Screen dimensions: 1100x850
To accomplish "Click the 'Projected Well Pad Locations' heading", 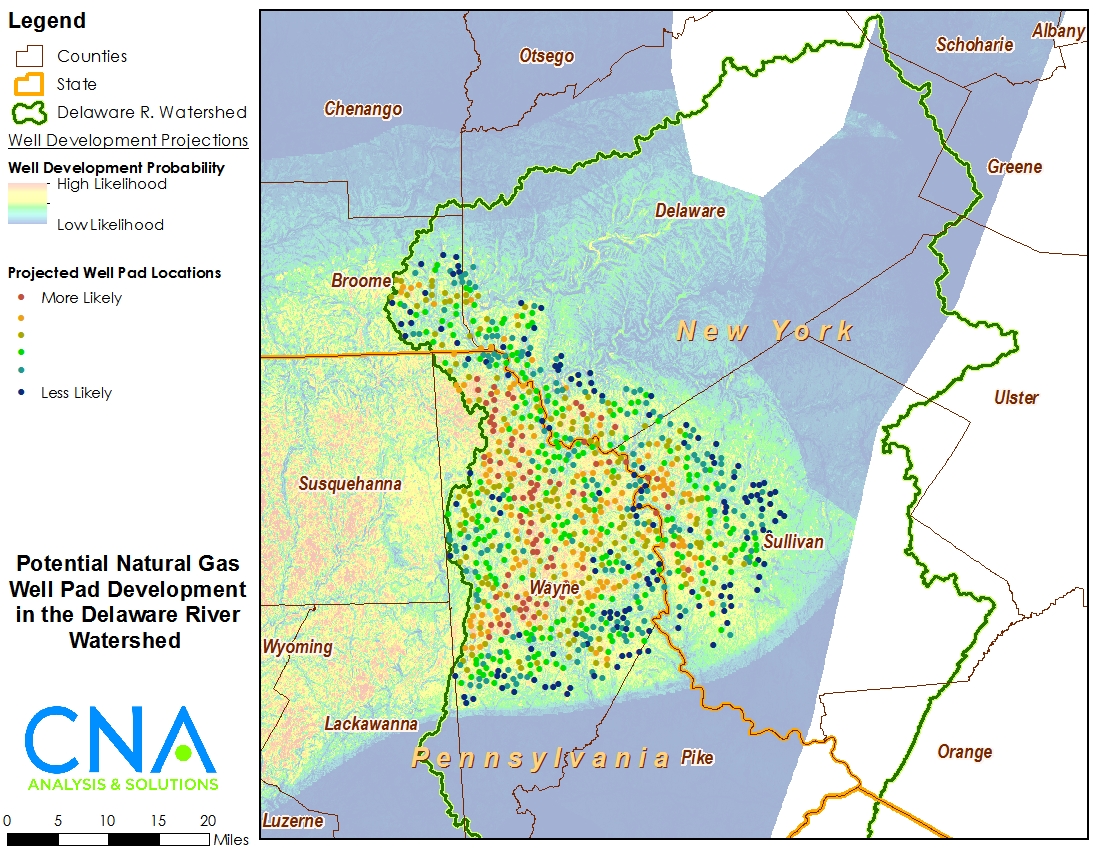I will tap(114, 273).
